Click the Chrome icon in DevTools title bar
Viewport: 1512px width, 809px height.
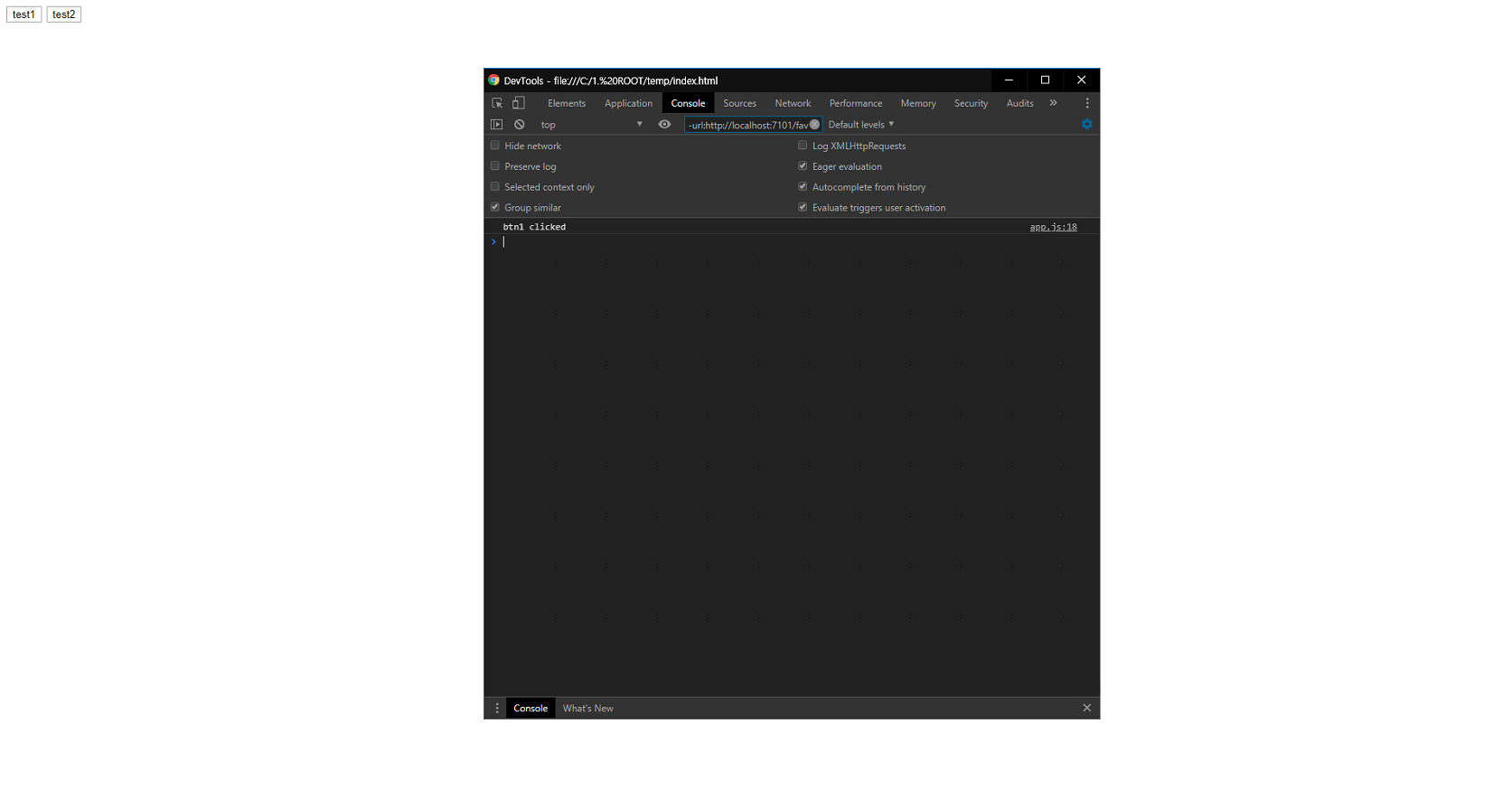(x=494, y=80)
